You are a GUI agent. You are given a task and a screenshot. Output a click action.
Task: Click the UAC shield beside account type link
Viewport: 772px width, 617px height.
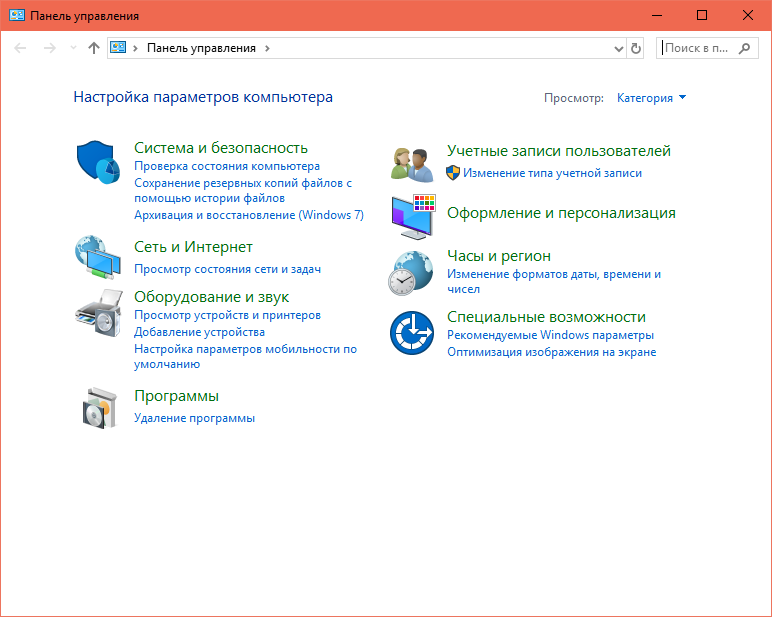(453, 173)
